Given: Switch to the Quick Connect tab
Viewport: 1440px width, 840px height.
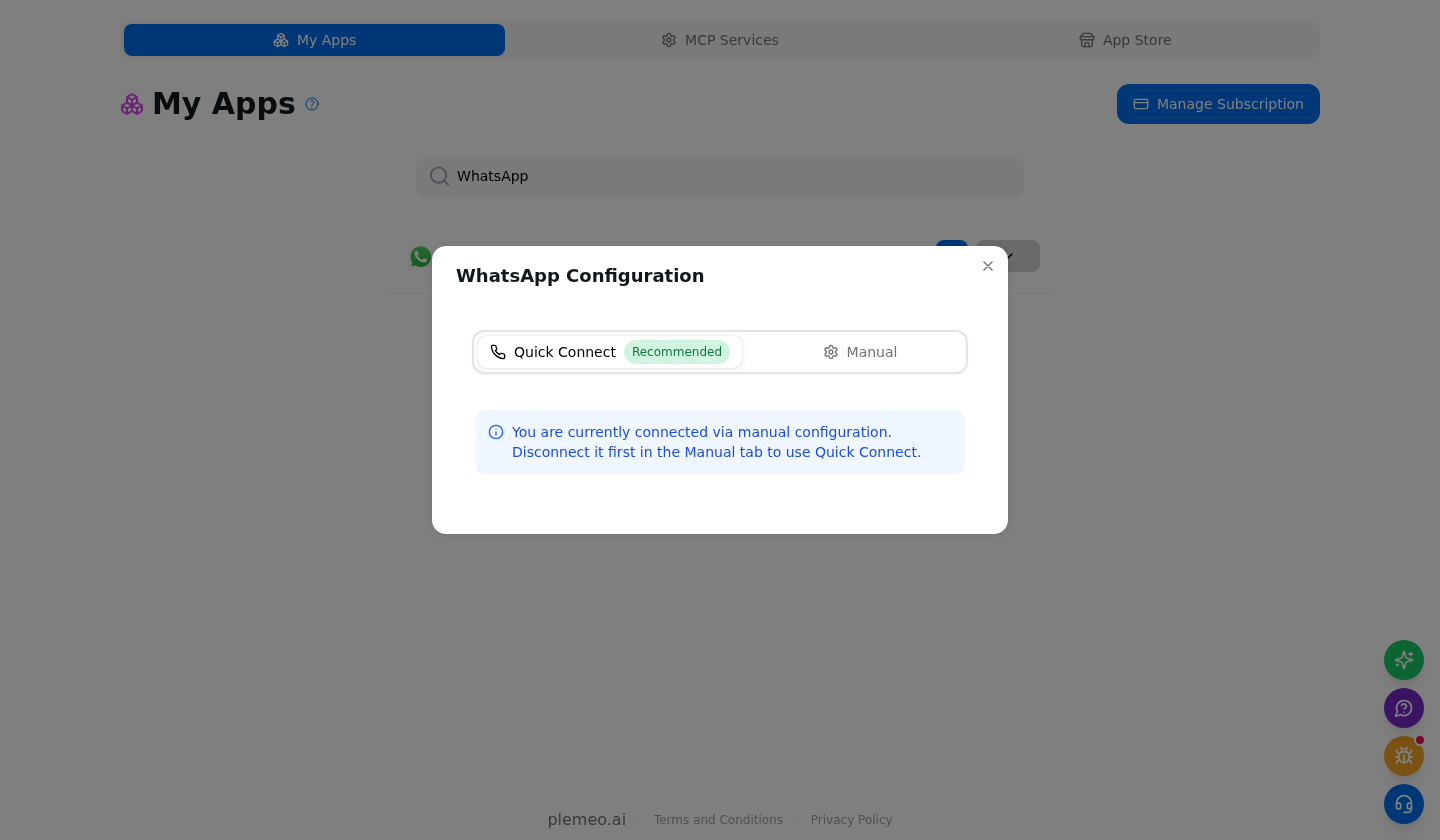Looking at the screenshot, I should coord(610,352).
